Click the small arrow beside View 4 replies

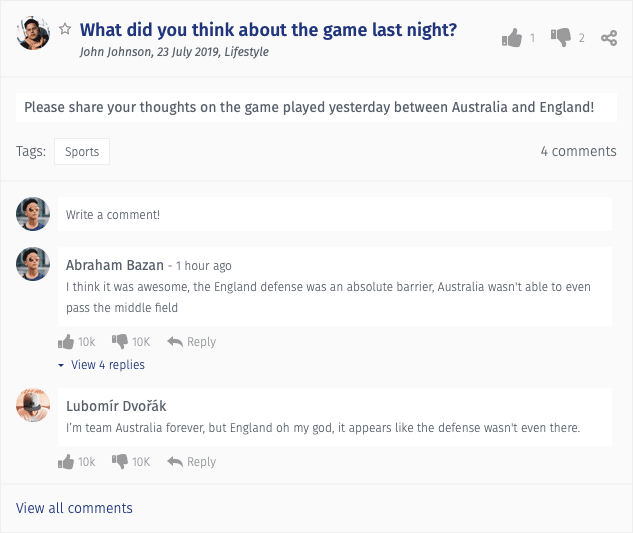(61, 365)
